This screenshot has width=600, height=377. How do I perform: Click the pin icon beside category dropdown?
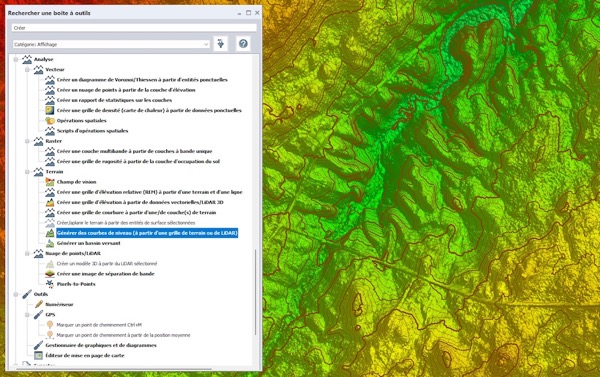pyautogui.click(x=220, y=44)
